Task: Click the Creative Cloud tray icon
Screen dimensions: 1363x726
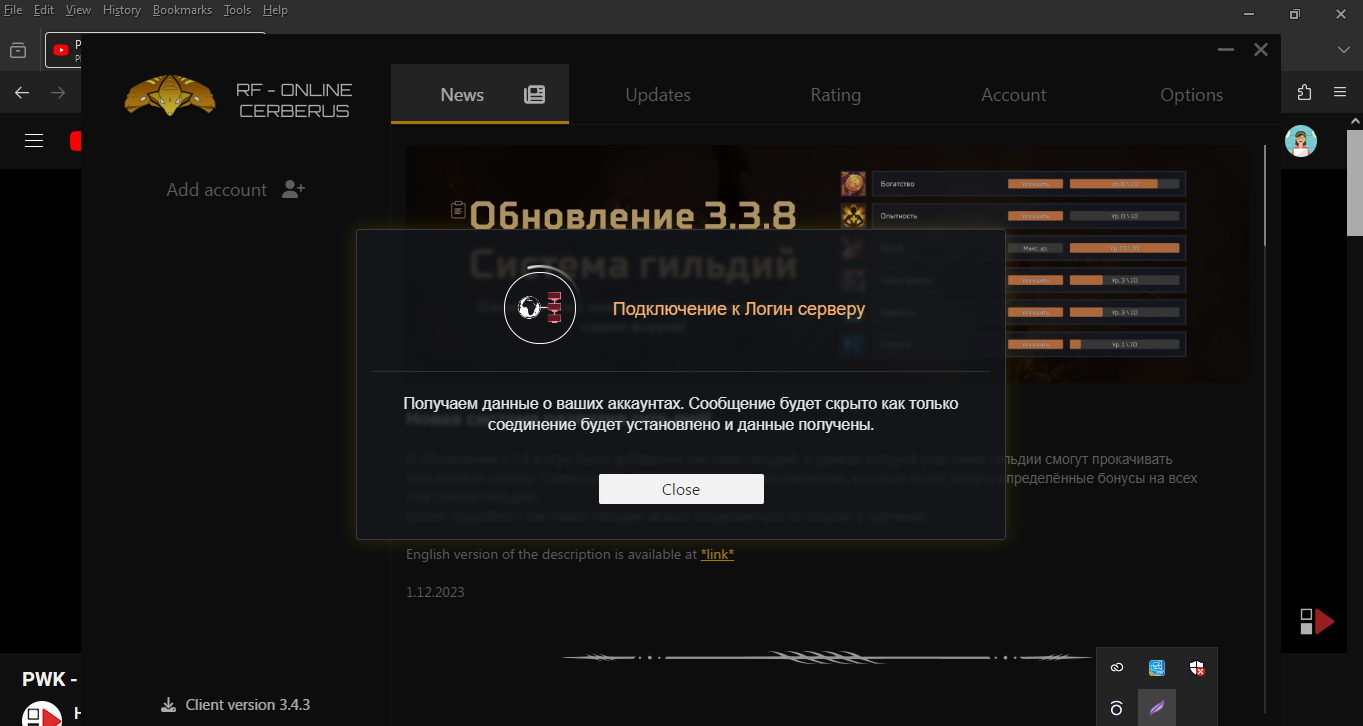Action: click(x=1117, y=667)
